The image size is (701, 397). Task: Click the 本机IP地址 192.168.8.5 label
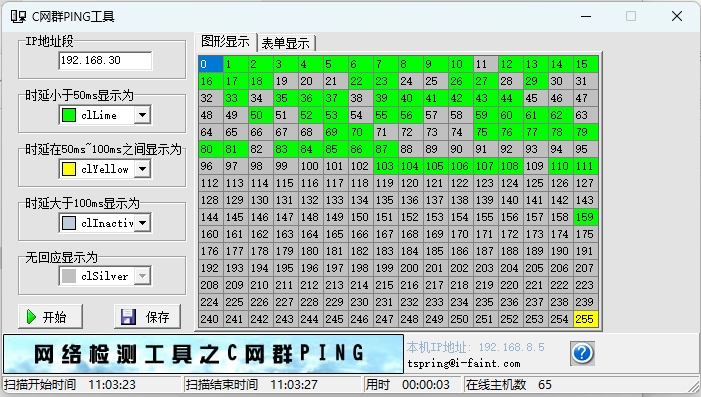[476, 347]
